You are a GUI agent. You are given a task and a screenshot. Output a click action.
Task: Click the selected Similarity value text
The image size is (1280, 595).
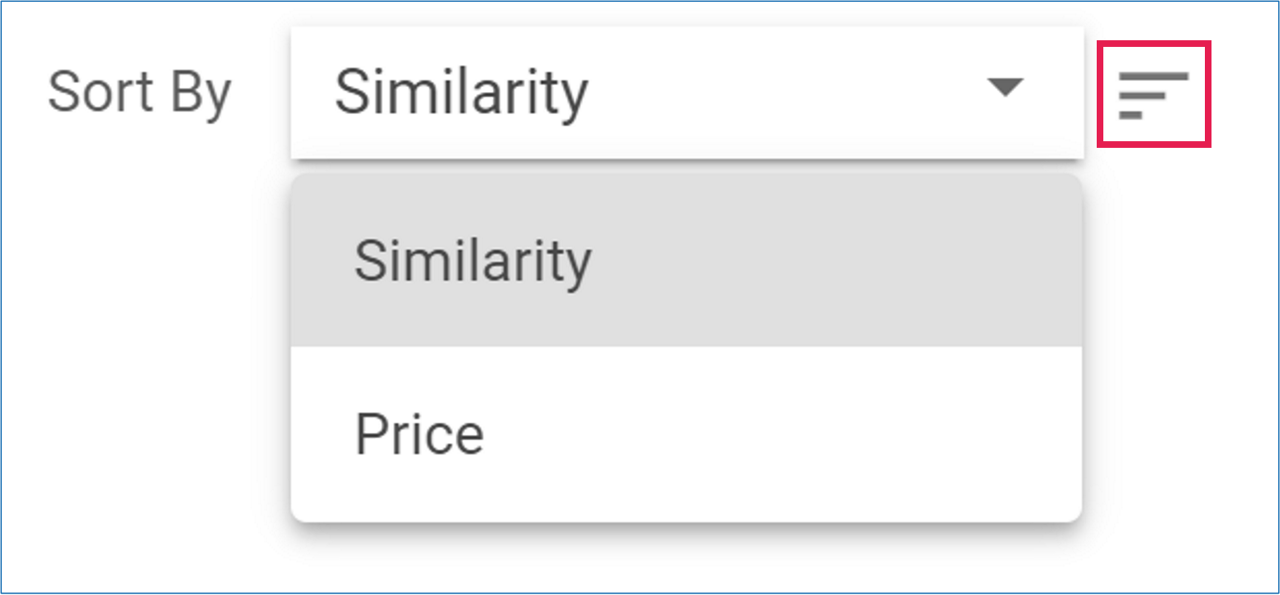pos(461,92)
